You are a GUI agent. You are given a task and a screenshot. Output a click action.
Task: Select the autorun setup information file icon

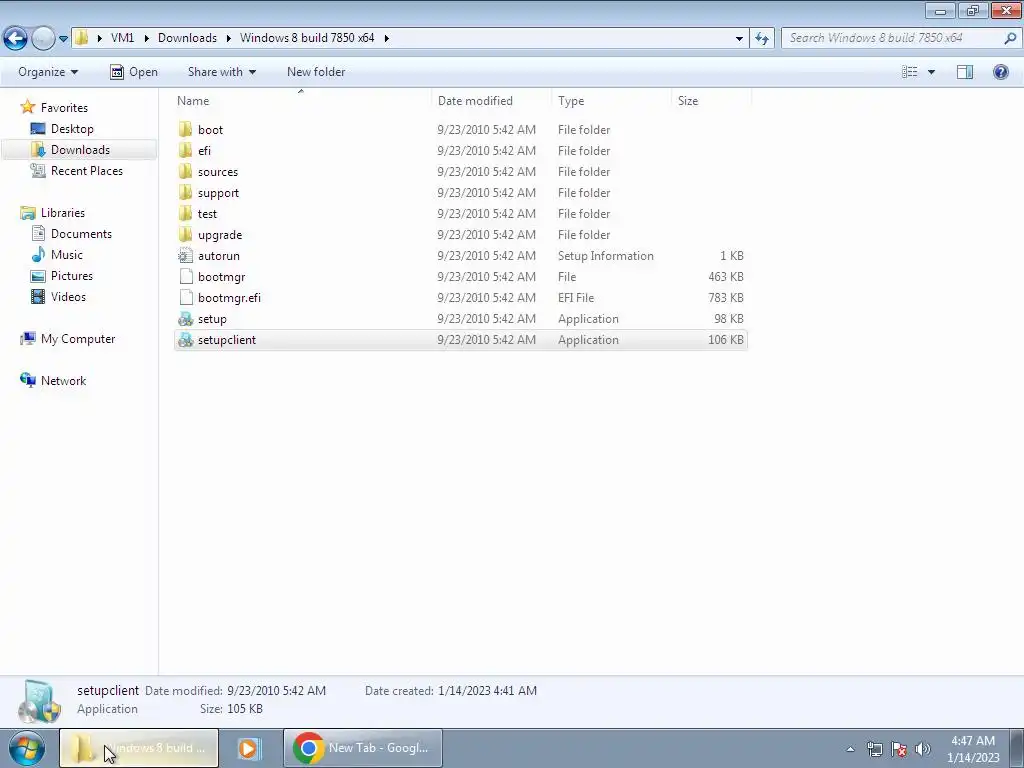pyautogui.click(x=185, y=255)
